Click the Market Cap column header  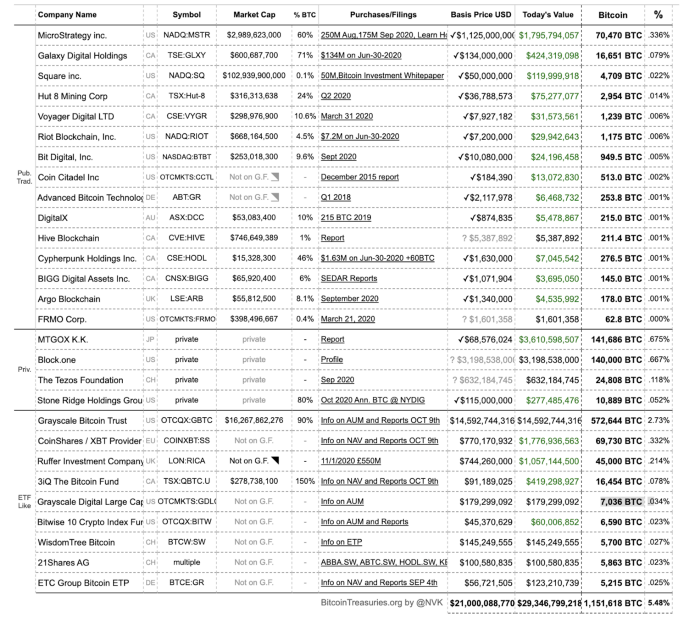click(254, 15)
